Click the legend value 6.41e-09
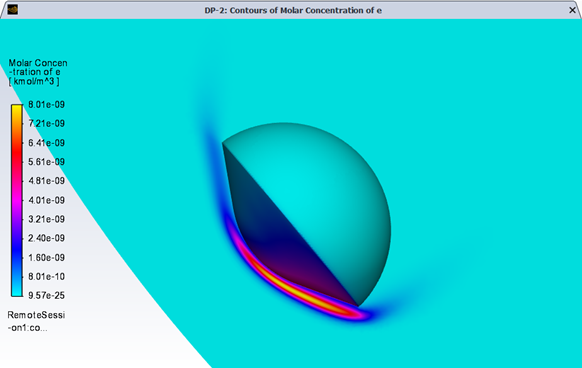This screenshot has height=368, width=582. (46, 143)
